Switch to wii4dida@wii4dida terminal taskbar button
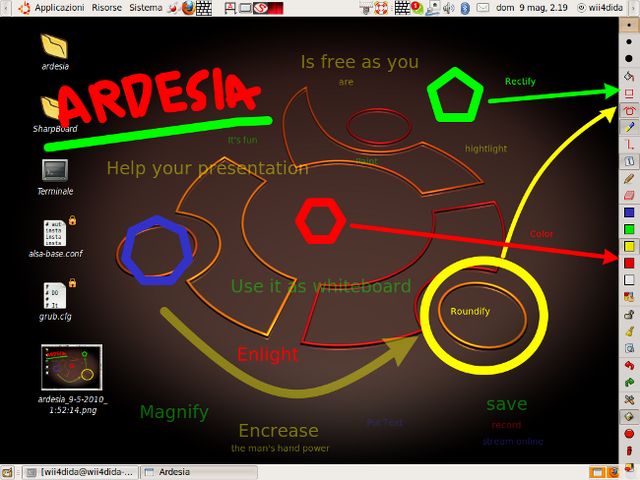Screen dimensions: 640x480 (x=81, y=472)
